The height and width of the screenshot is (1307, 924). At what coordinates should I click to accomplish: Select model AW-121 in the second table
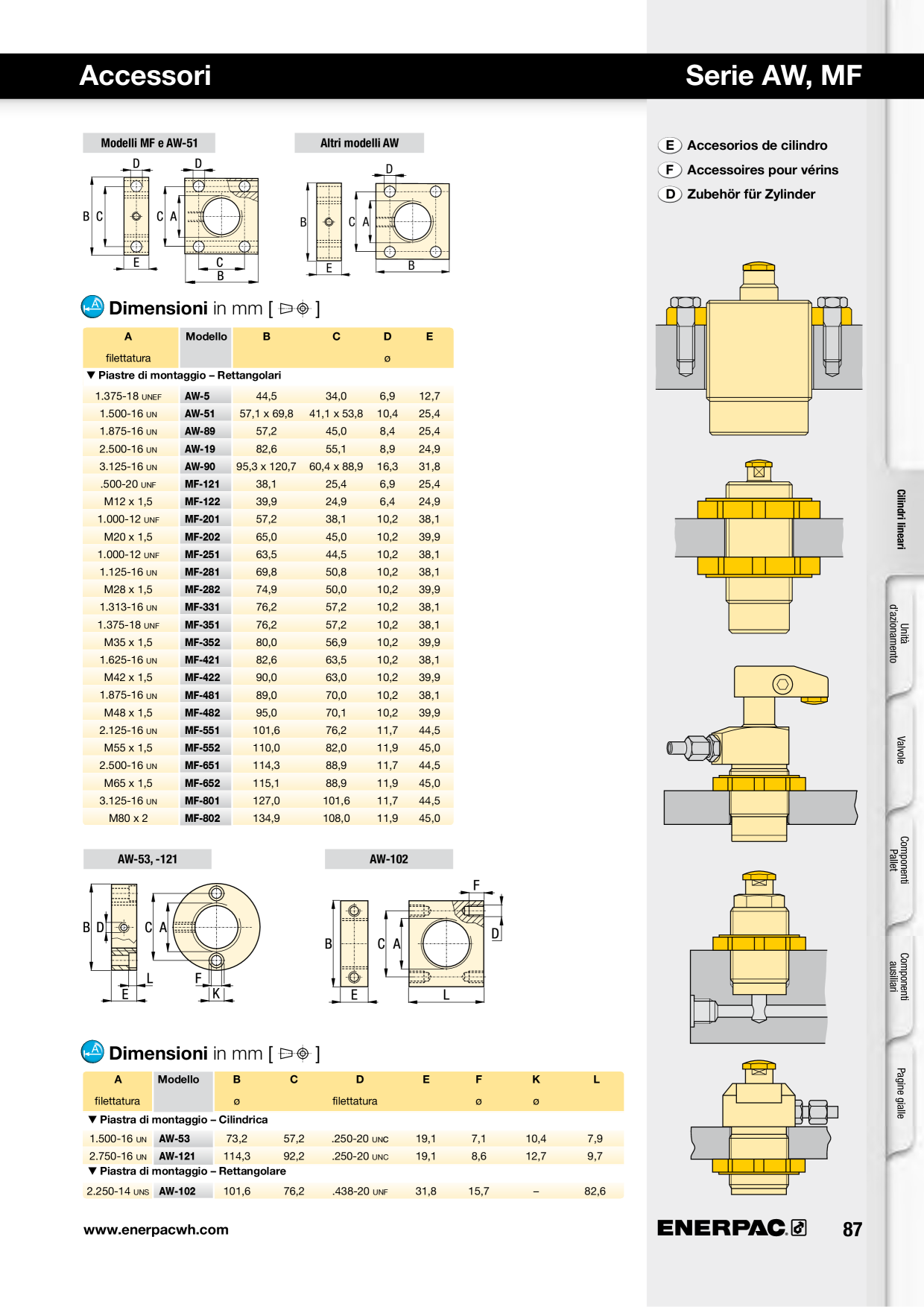pyautogui.click(x=183, y=1156)
